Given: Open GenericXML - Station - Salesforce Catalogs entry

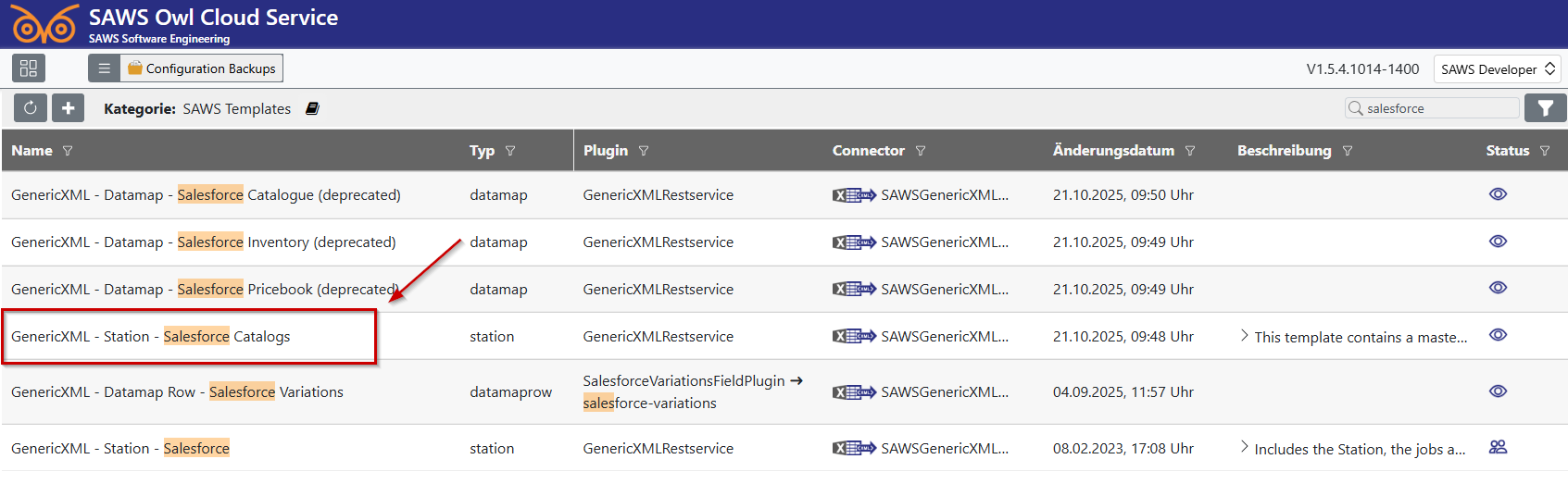Looking at the screenshot, I should (x=150, y=337).
